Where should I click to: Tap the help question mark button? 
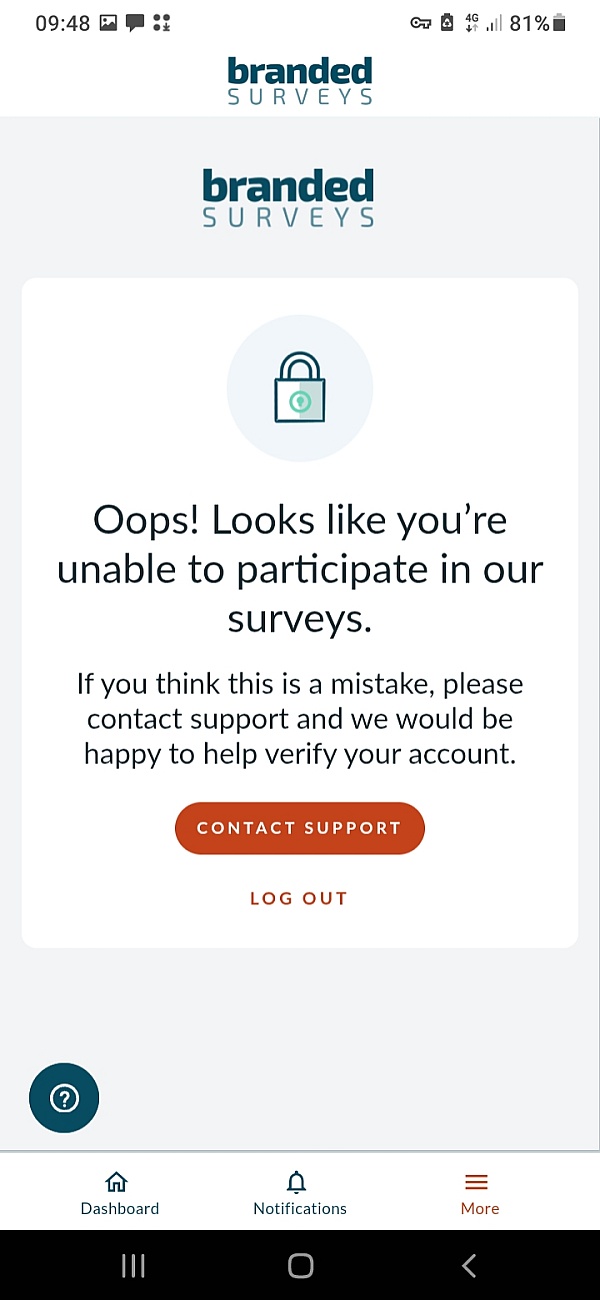coord(64,1098)
